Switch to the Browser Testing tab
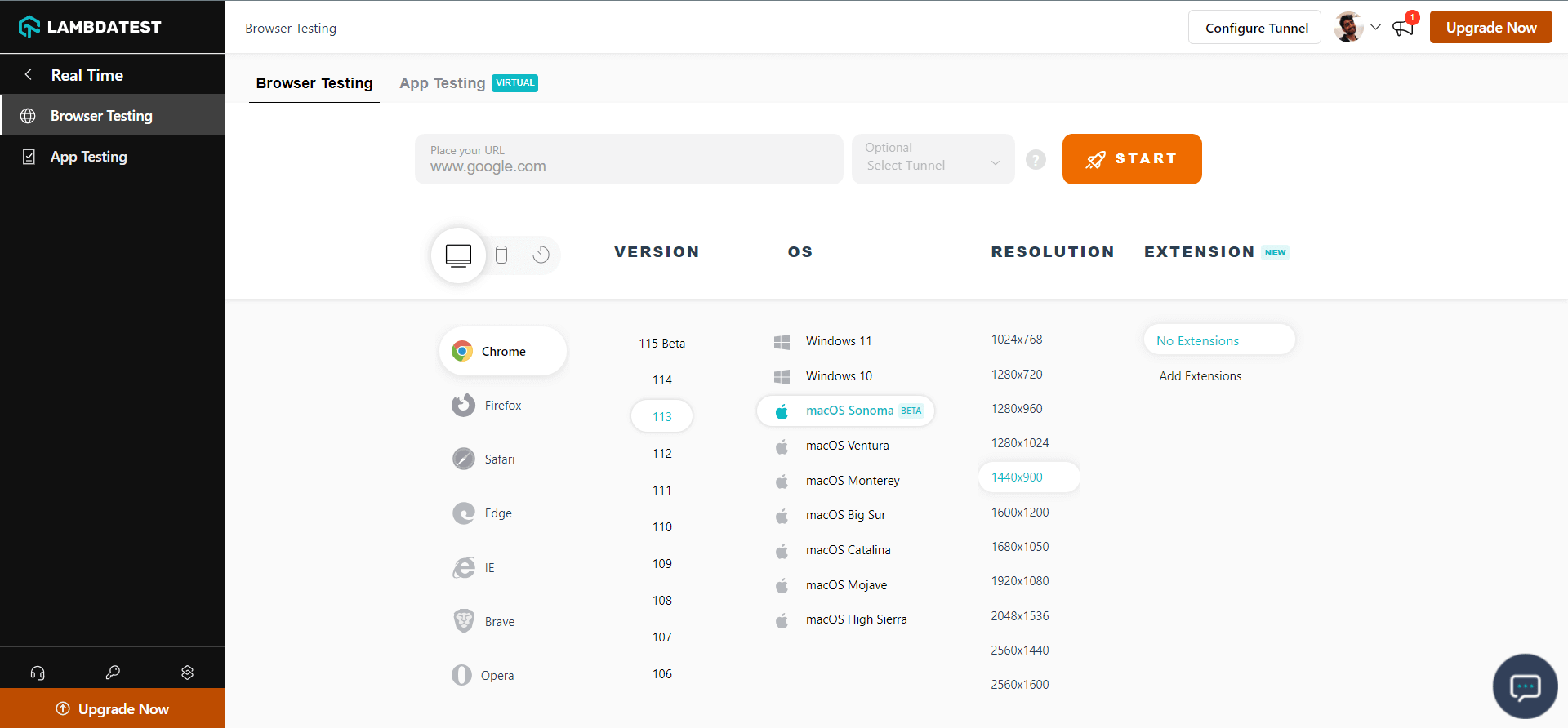 314,83
